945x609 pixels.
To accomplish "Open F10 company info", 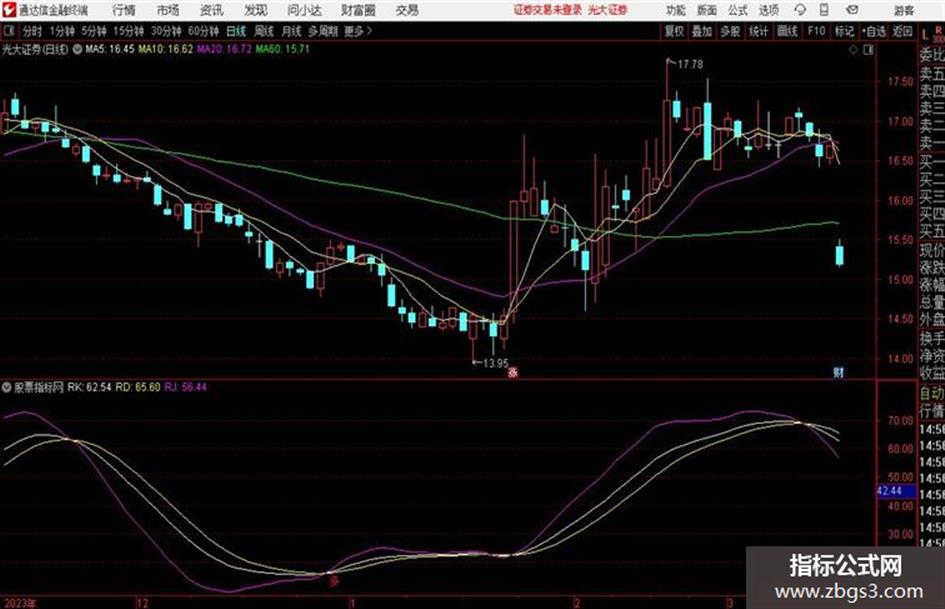I will 816,31.
